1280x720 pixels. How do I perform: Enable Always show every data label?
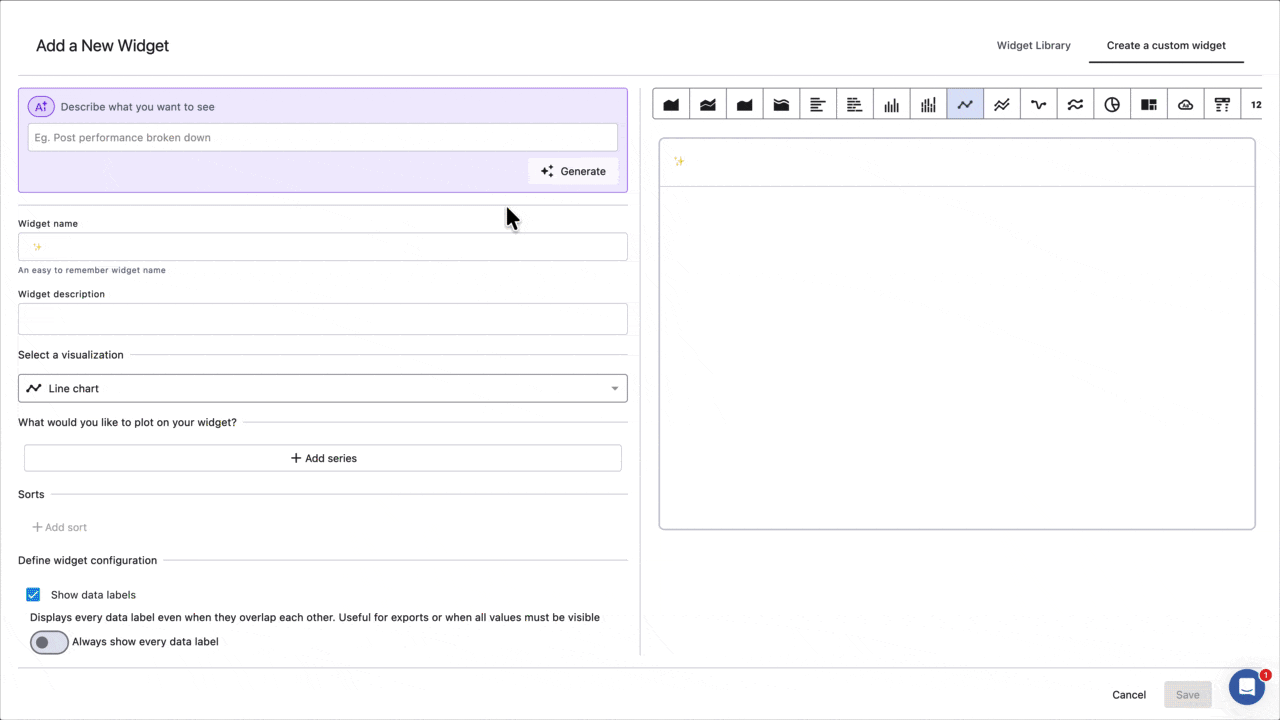point(49,641)
